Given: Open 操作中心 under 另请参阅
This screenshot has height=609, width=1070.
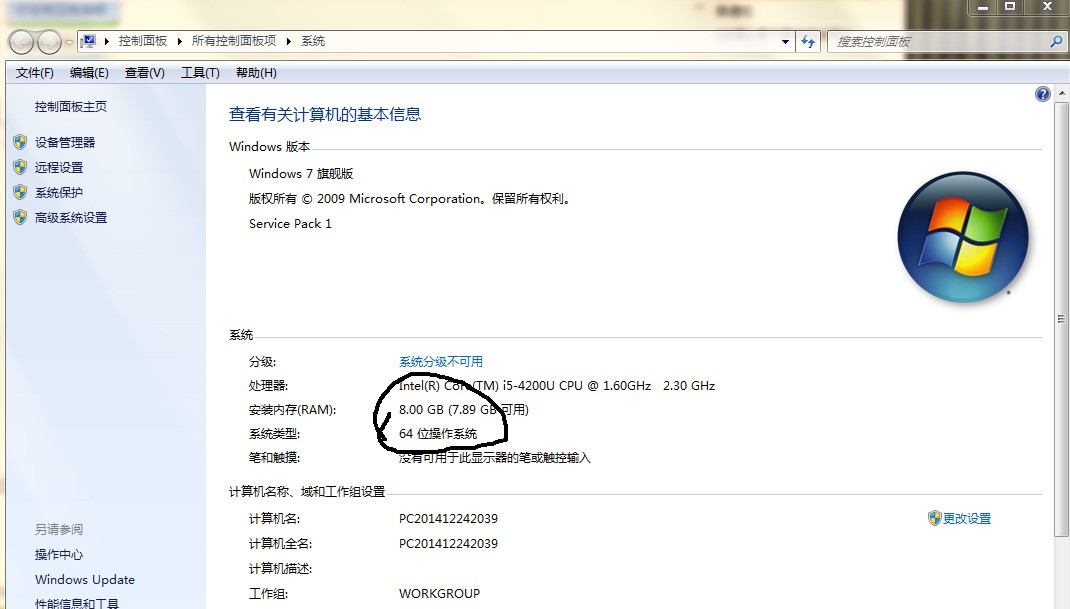Looking at the screenshot, I should click(59, 554).
